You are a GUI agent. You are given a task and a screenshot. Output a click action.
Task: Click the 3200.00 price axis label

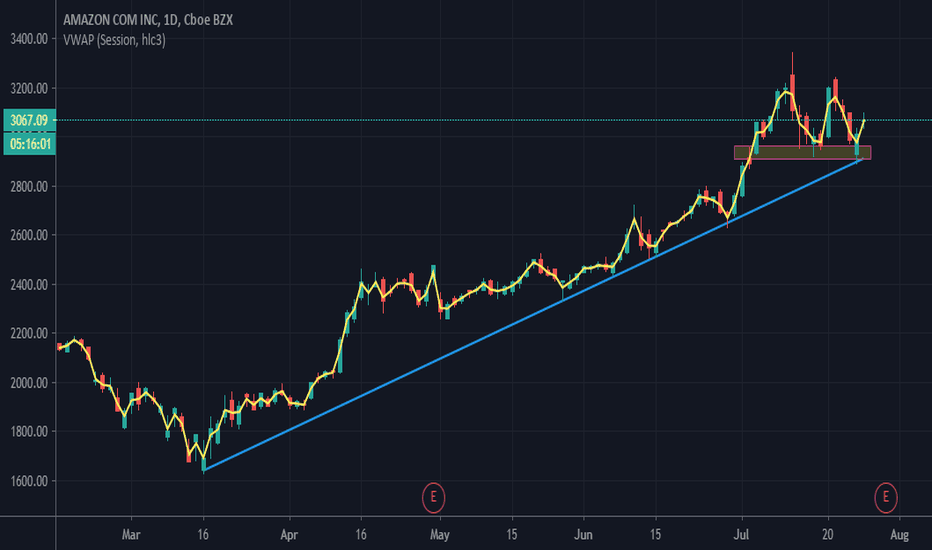click(29, 89)
